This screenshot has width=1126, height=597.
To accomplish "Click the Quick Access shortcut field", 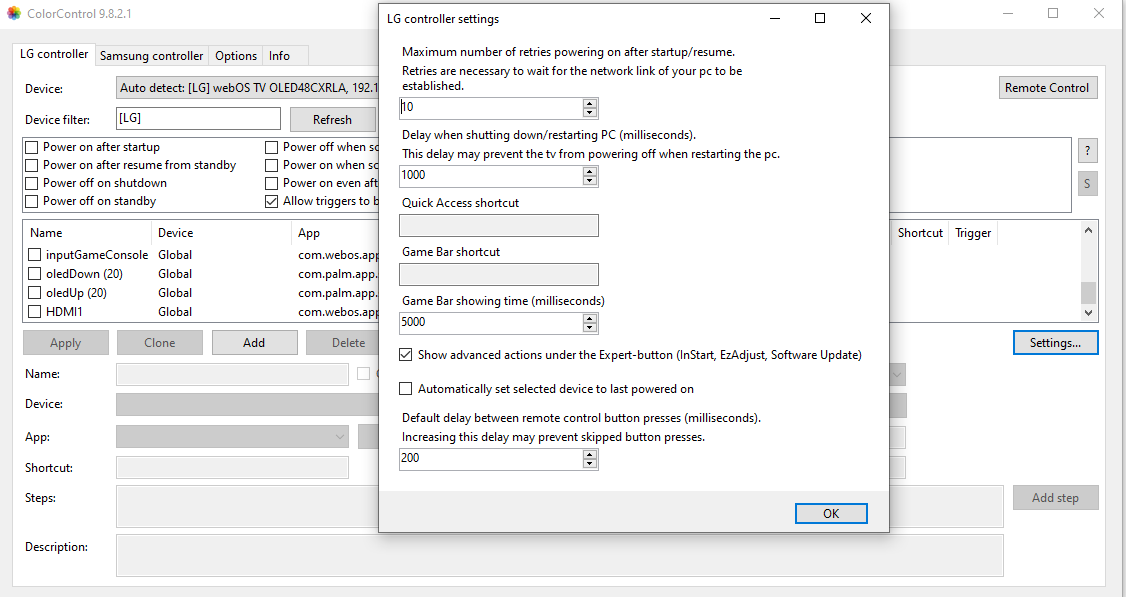I will pos(499,226).
